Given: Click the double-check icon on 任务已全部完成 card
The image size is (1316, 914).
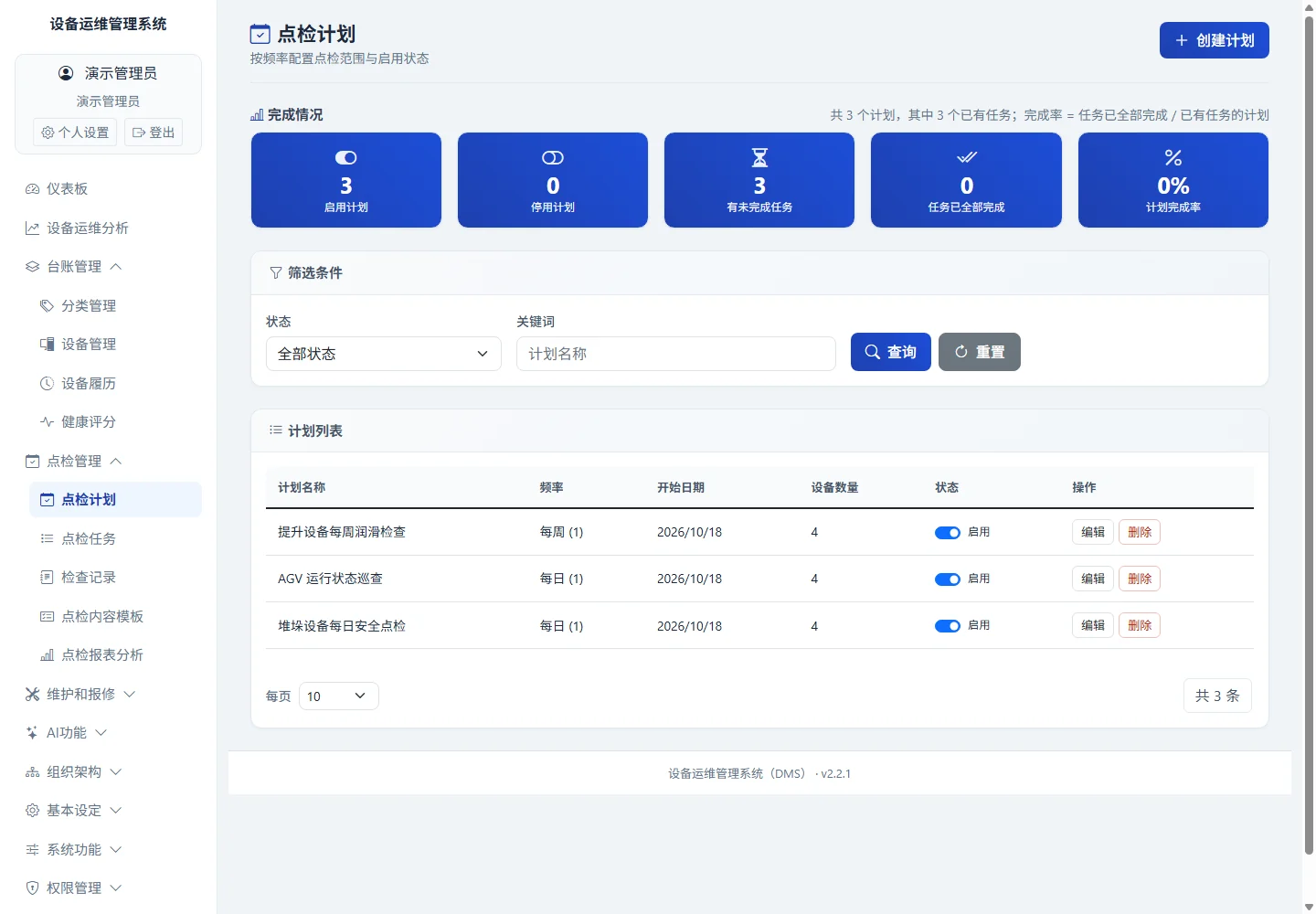Looking at the screenshot, I should [x=967, y=158].
